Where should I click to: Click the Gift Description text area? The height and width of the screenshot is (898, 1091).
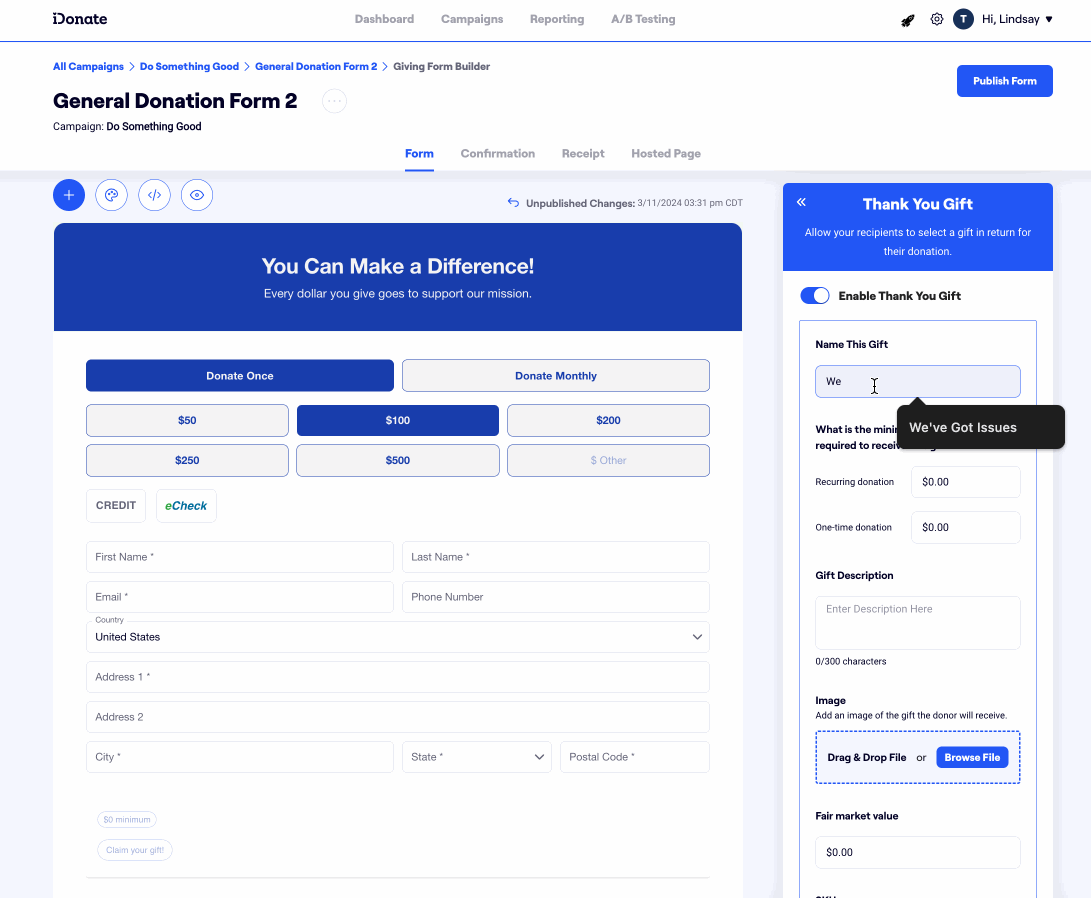tap(917, 622)
